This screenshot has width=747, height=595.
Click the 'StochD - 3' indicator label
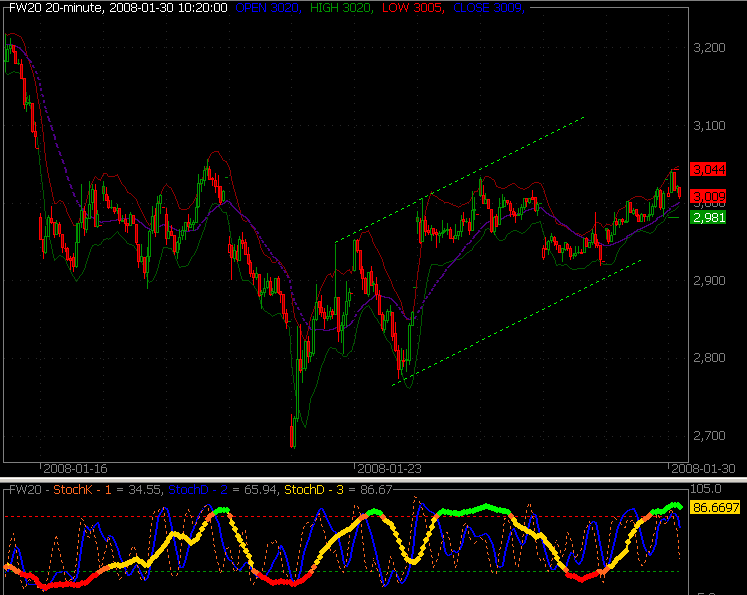point(313,490)
